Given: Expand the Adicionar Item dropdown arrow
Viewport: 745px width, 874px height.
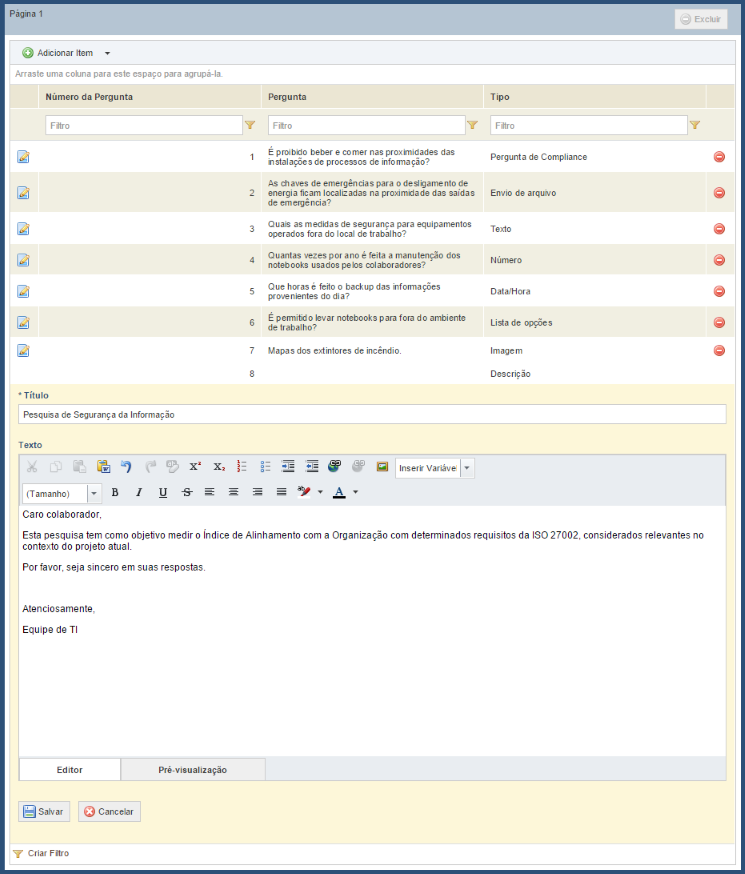Looking at the screenshot, I should (x=108, y=54).
